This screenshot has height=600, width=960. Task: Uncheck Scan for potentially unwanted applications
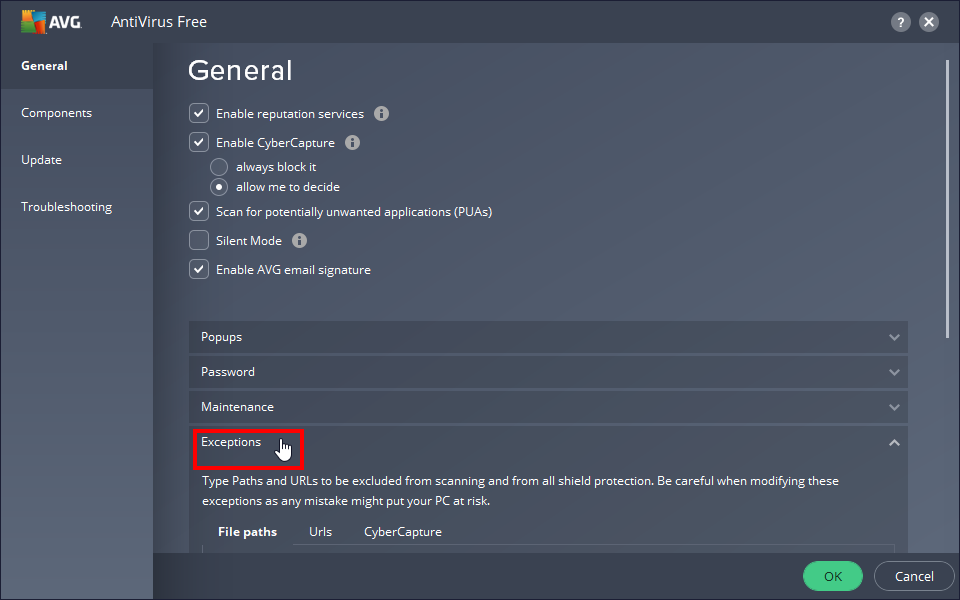coord(199,212)
